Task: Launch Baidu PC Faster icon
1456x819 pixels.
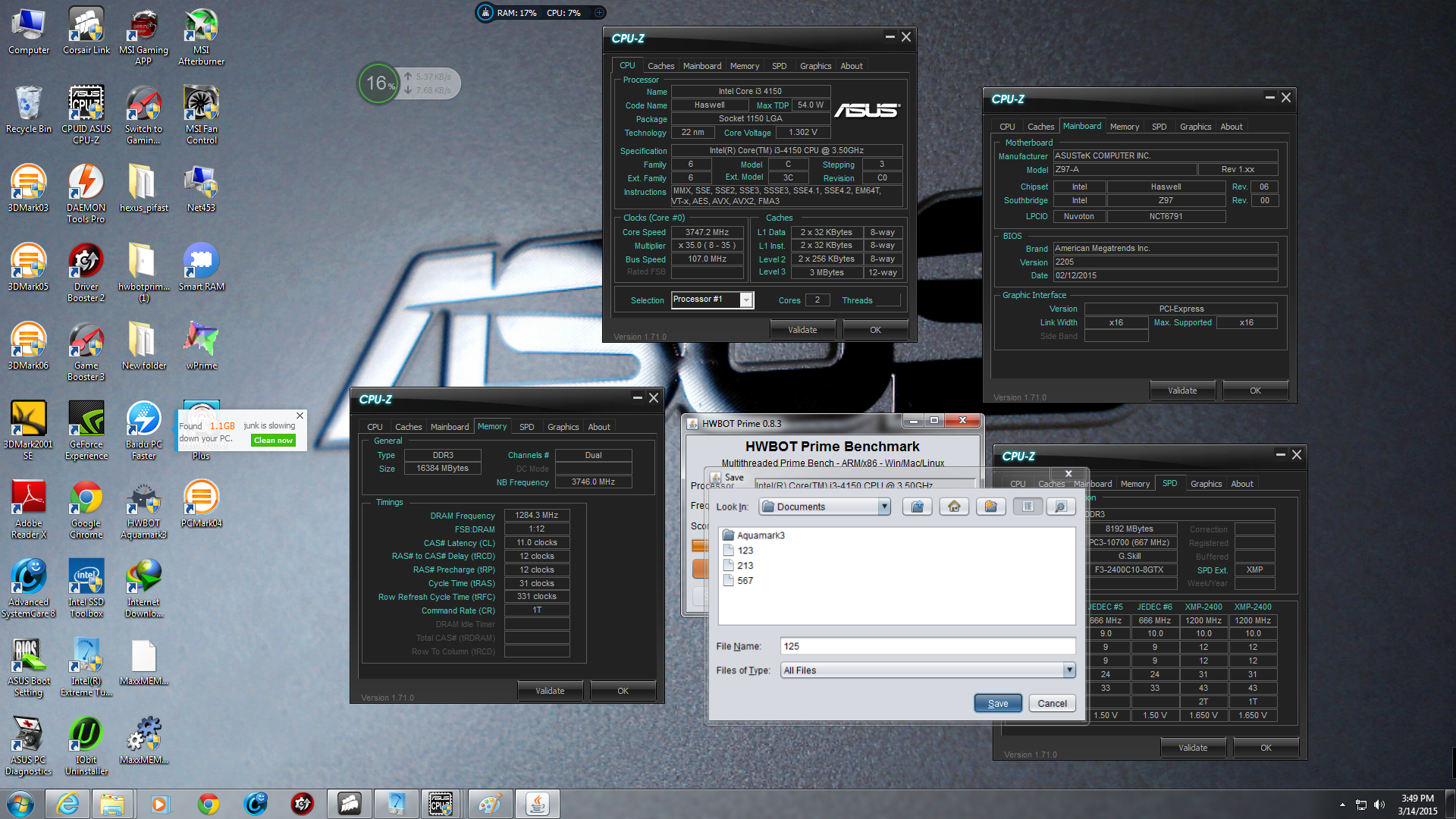Action: click(x=143, y=431)
